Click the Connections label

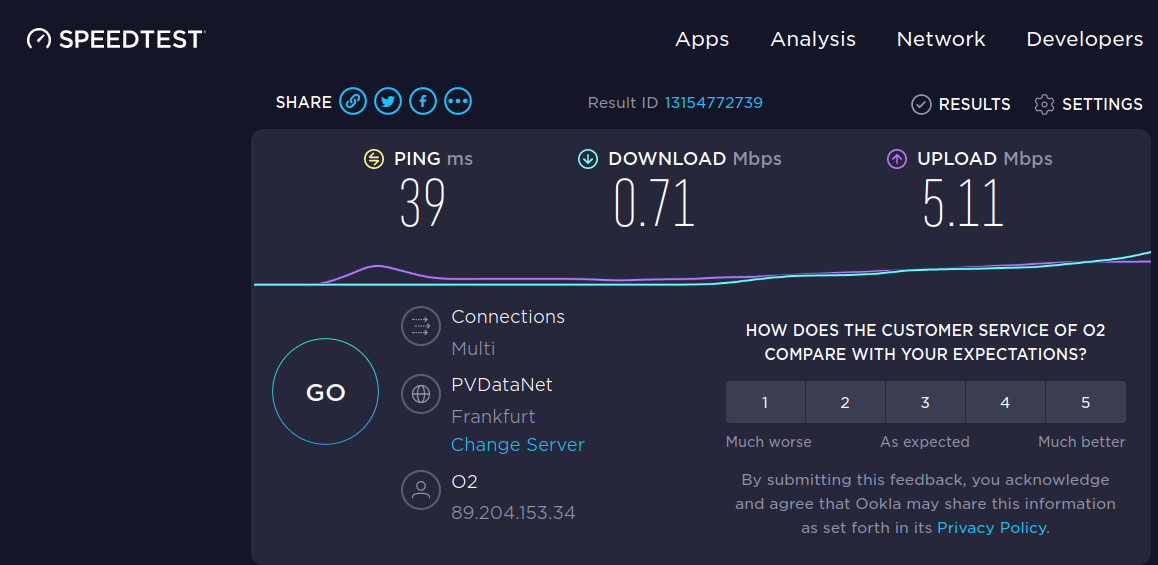point(508,317)
